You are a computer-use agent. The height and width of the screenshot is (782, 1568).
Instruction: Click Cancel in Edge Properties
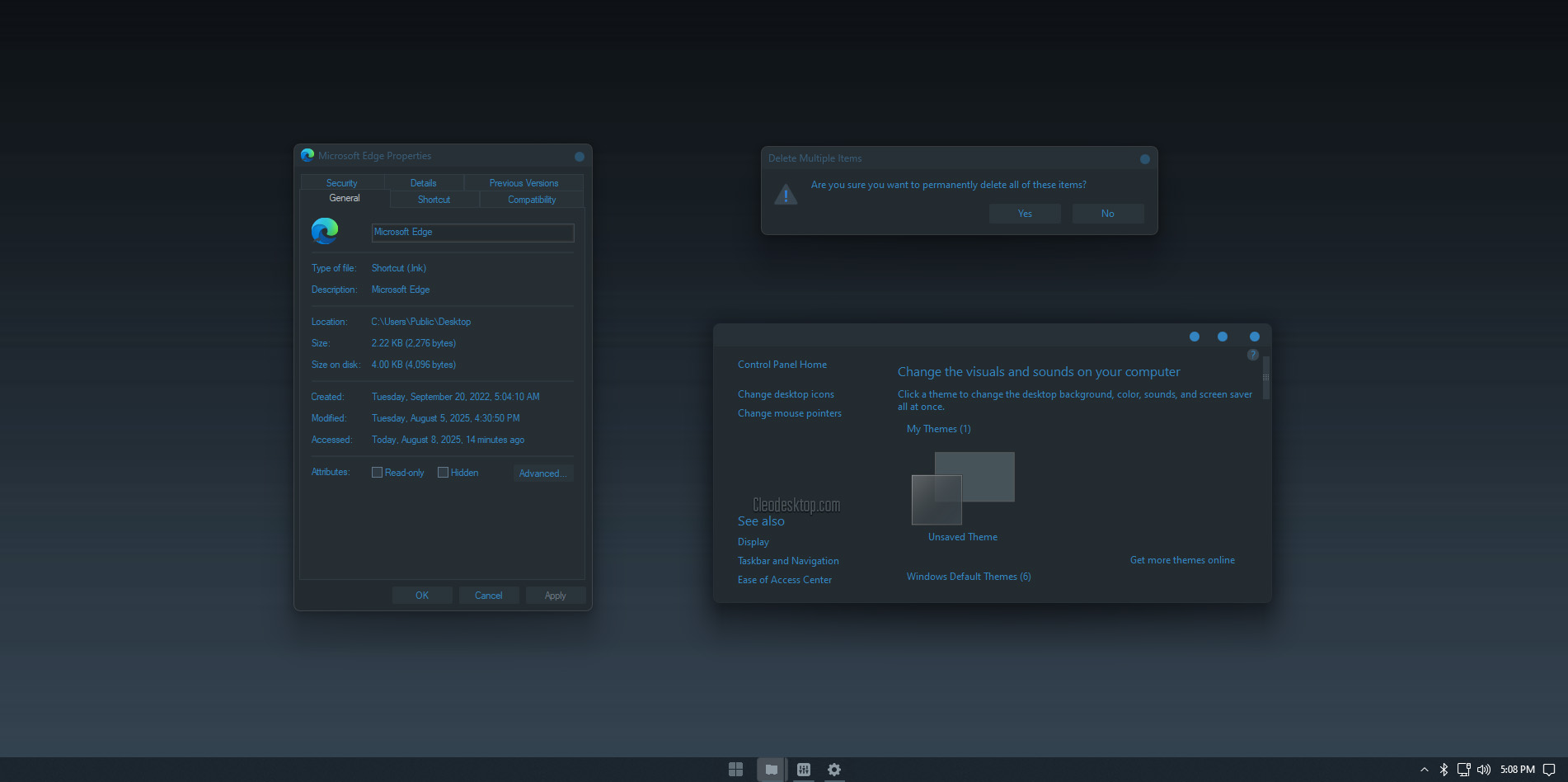(489, 596)
